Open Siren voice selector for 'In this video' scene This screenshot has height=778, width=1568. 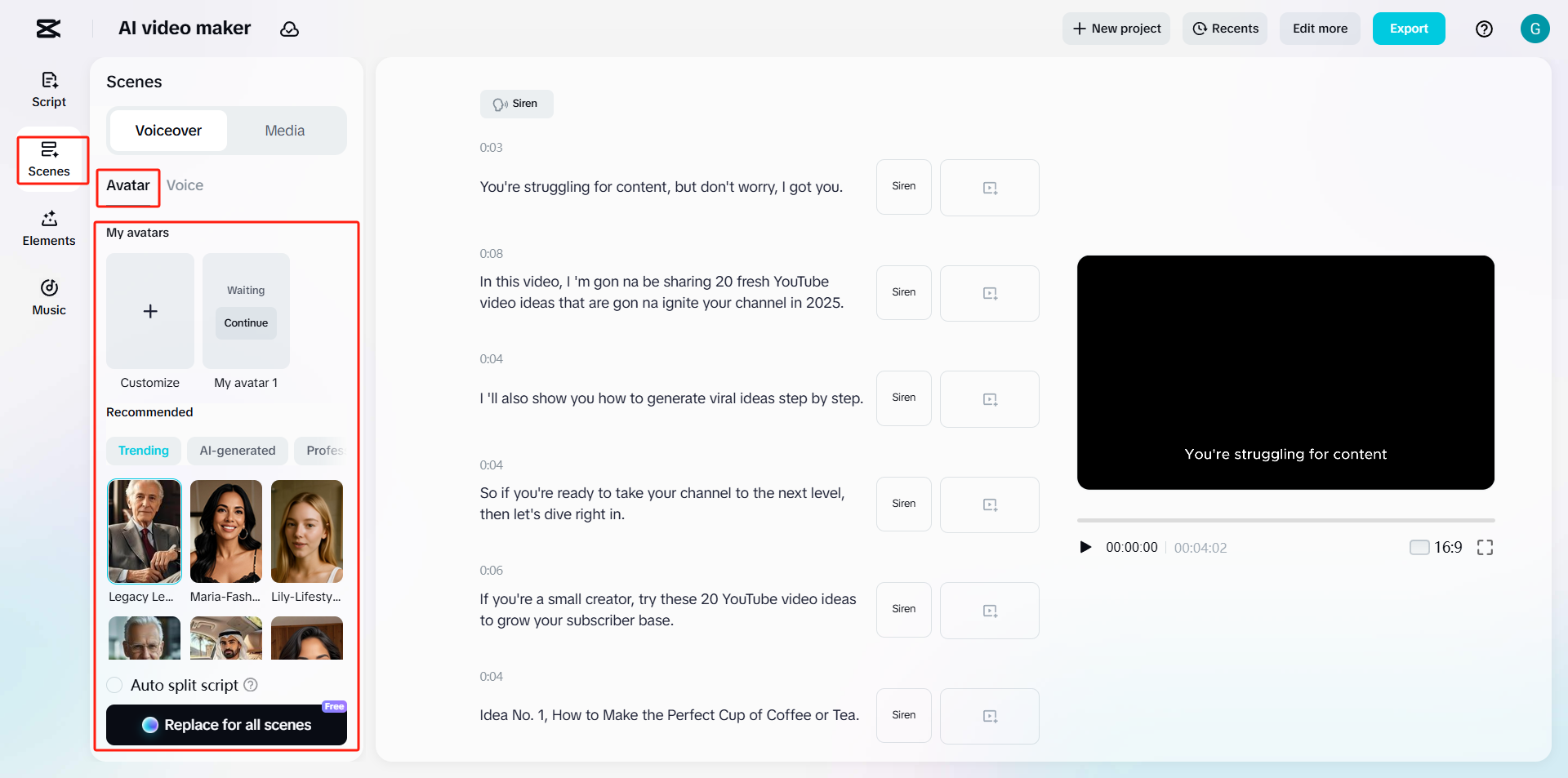pos(904,292)
